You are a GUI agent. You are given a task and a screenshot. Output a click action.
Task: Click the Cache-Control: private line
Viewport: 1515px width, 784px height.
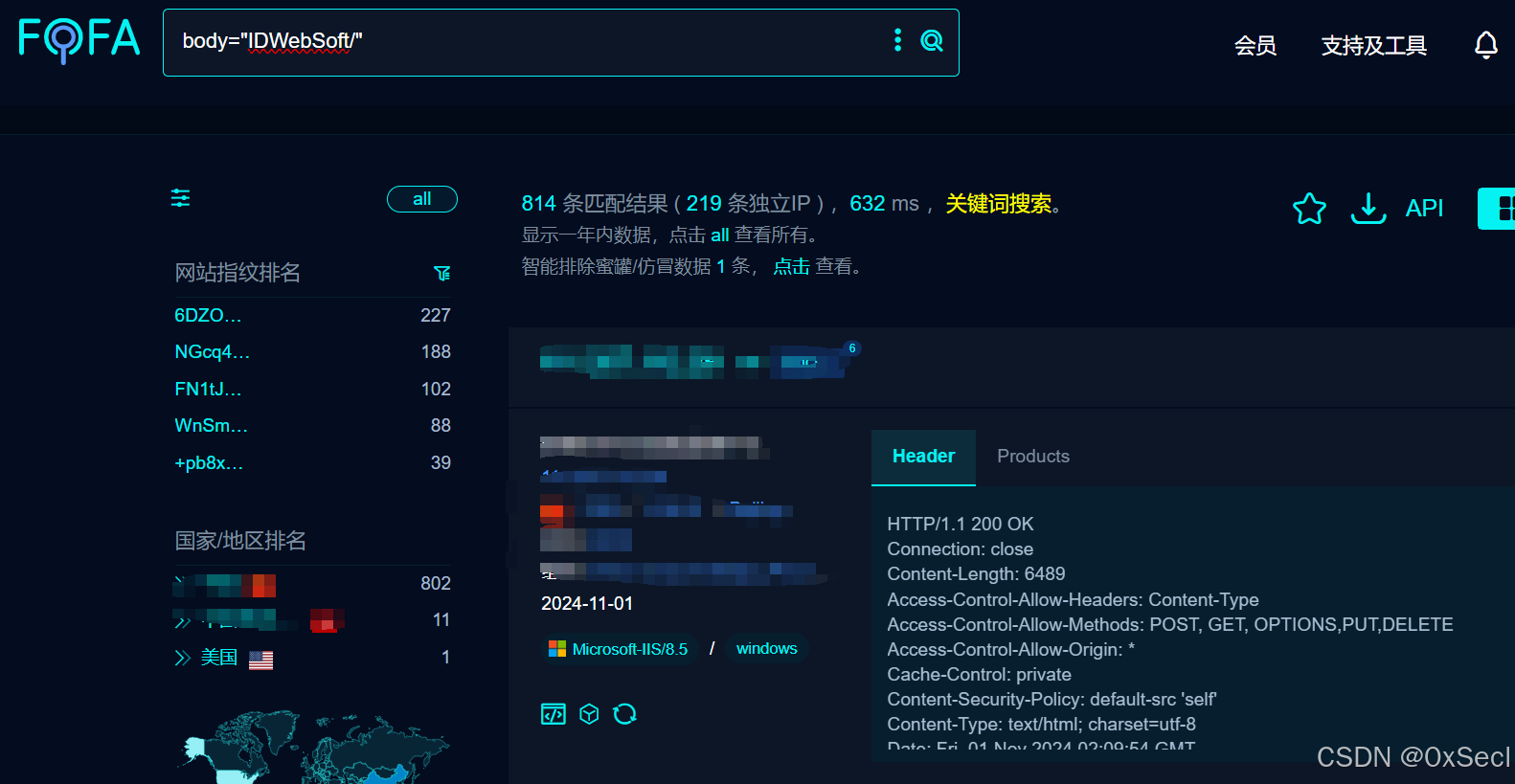click(x=979, y=675)
